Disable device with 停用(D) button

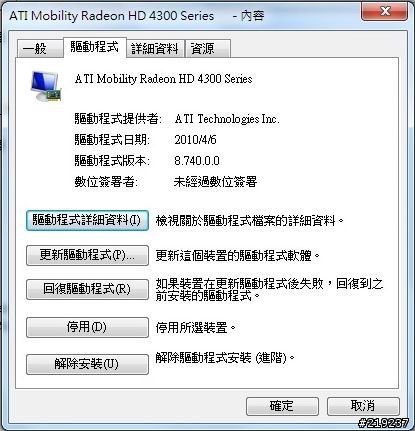[87, 327]
